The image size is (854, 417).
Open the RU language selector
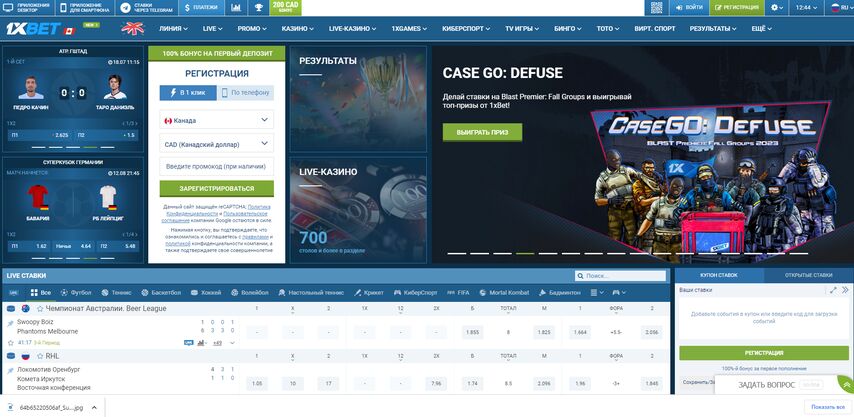841,8
